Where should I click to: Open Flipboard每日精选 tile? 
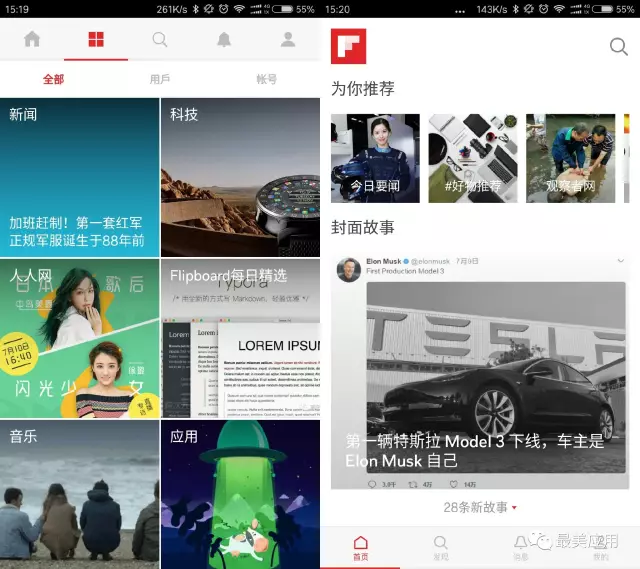point(240,338)
